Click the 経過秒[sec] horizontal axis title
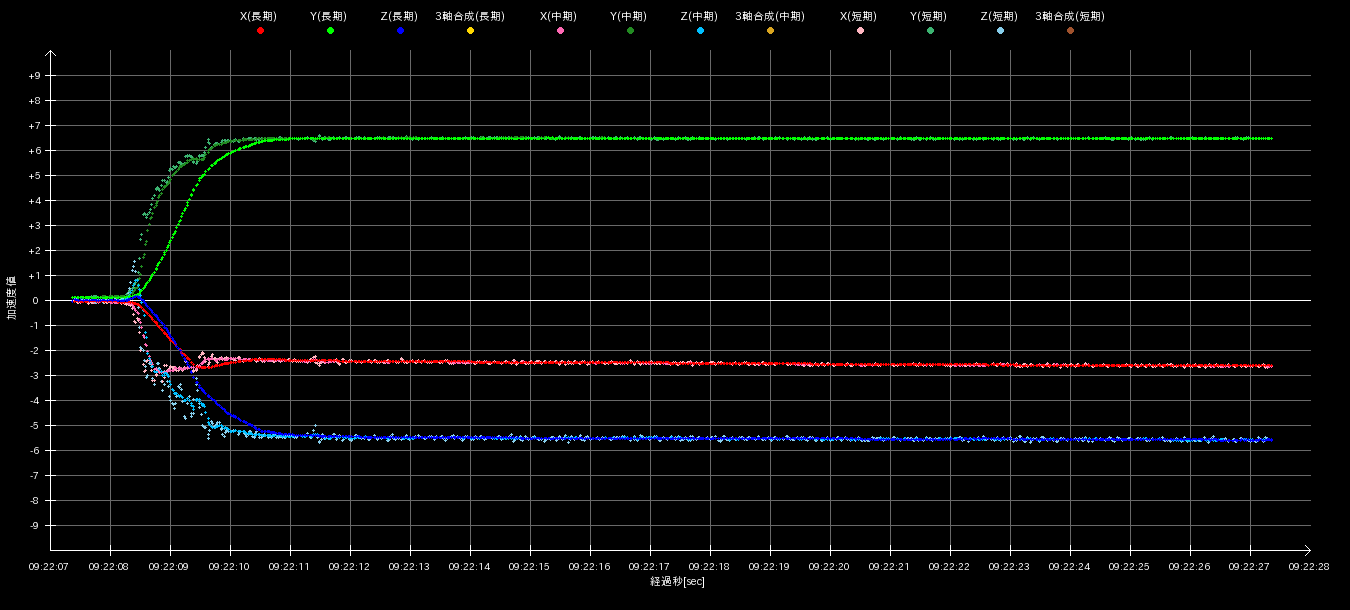The height and width of the screenshot is (610, 1350). [677, 581]
